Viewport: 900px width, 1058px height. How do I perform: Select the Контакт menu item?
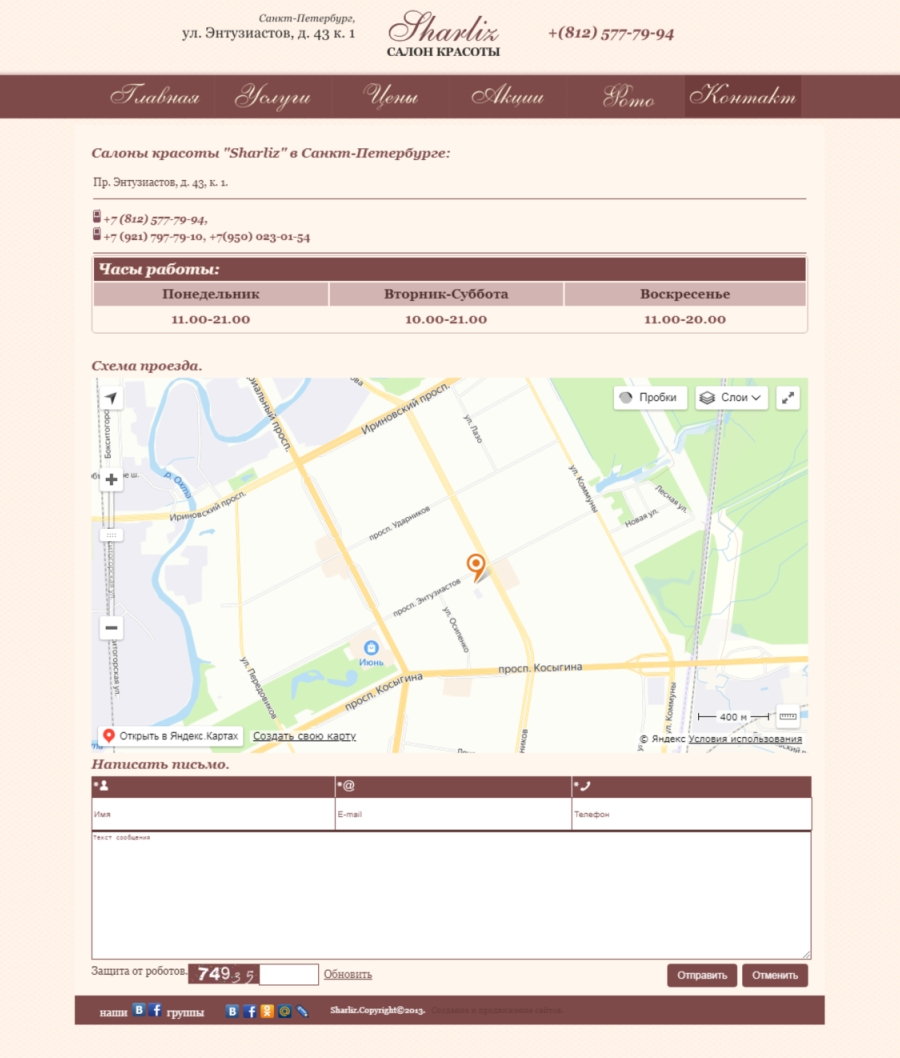743,96
